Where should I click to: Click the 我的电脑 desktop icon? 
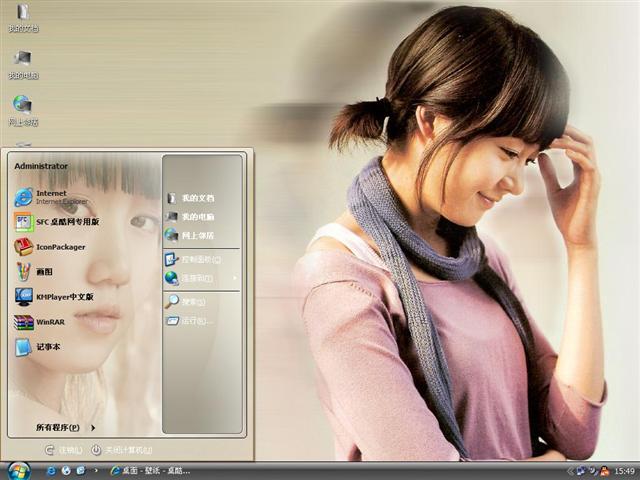point(22,60)
